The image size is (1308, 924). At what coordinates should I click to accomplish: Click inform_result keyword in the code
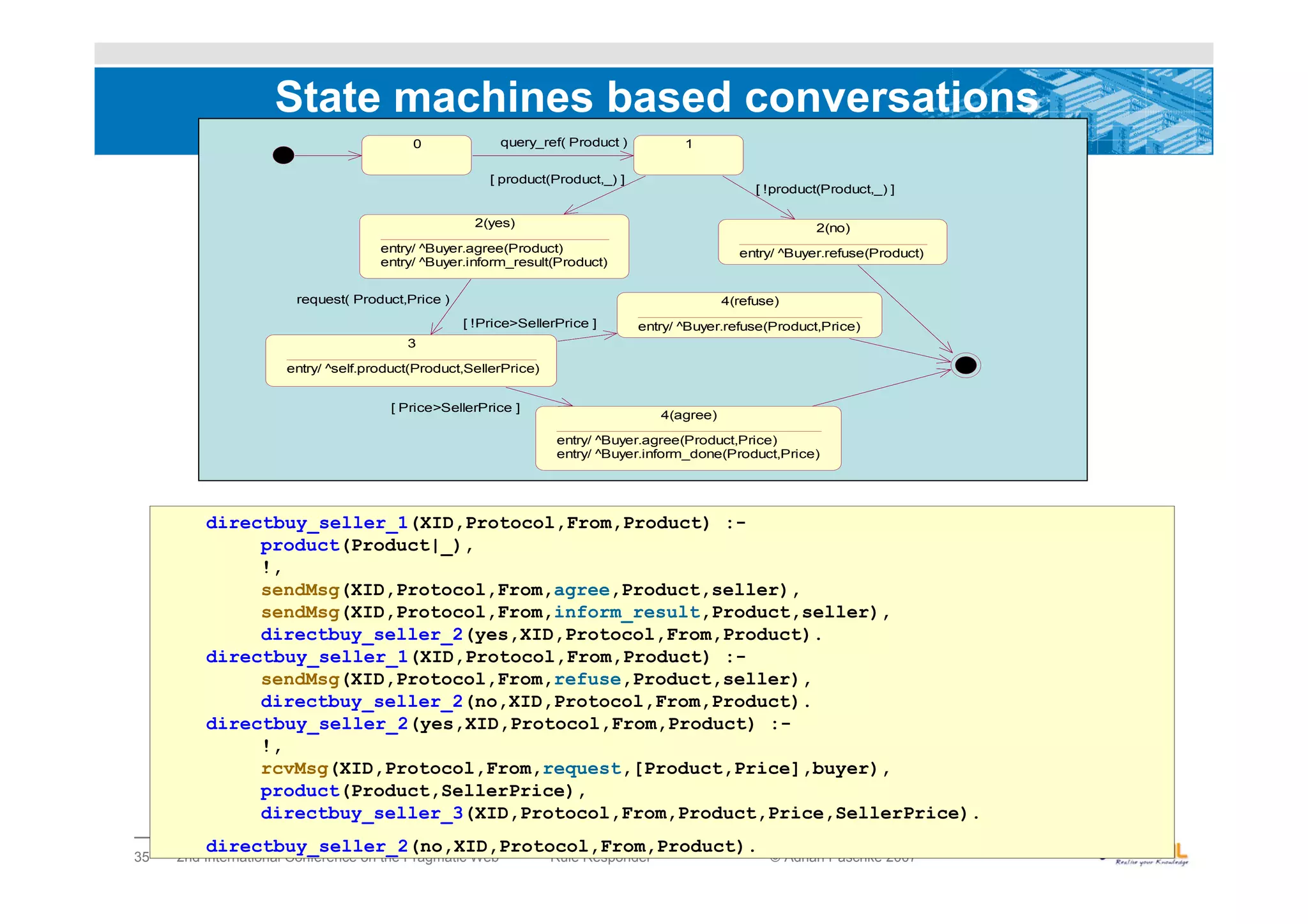[x=627, y=612]
